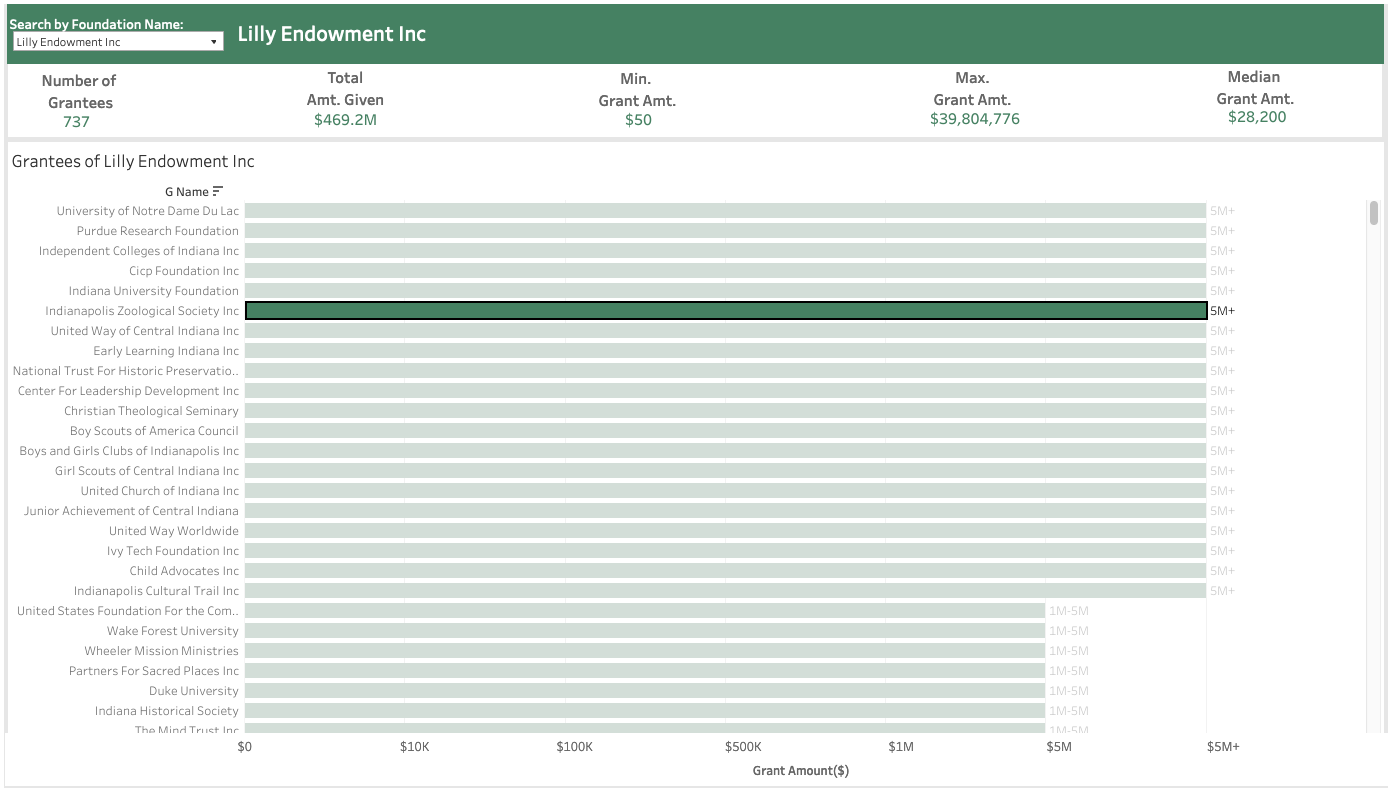
Task: Click 'Boys and Girls Clubs of Indianapolis Inc' label
Action: [130, 451]
